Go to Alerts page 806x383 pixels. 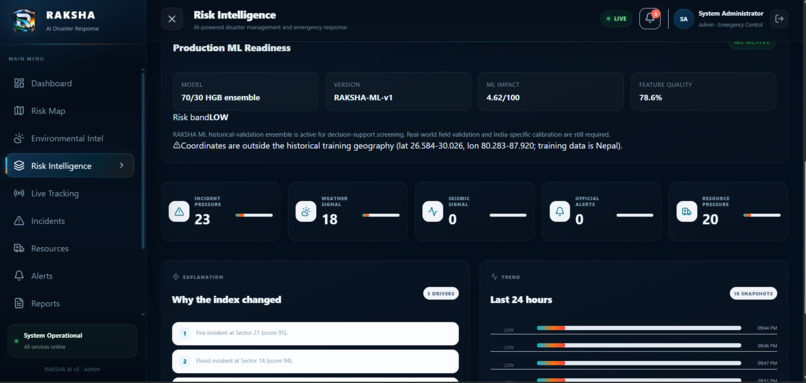coord(70,276)
